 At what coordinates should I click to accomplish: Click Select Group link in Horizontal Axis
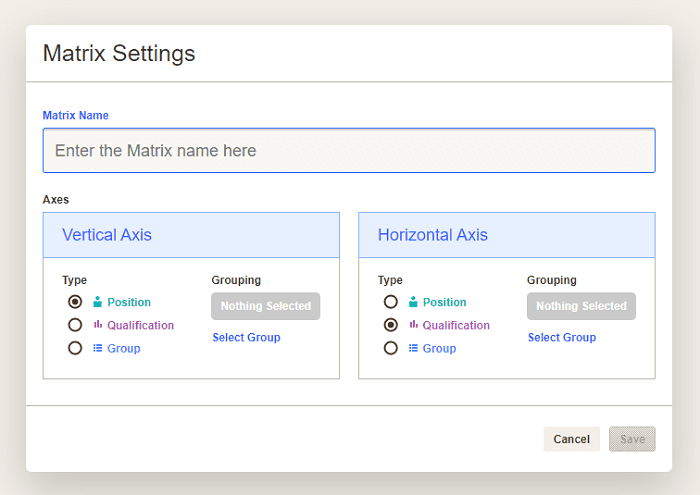562,337
